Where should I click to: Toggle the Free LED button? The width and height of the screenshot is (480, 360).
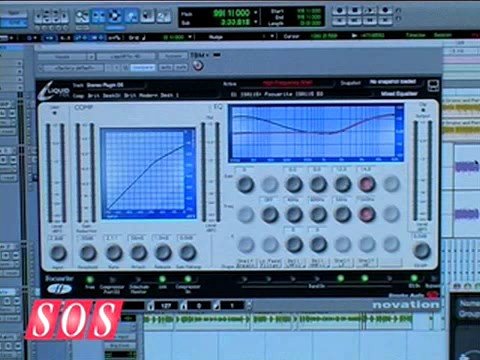point(89,279)
